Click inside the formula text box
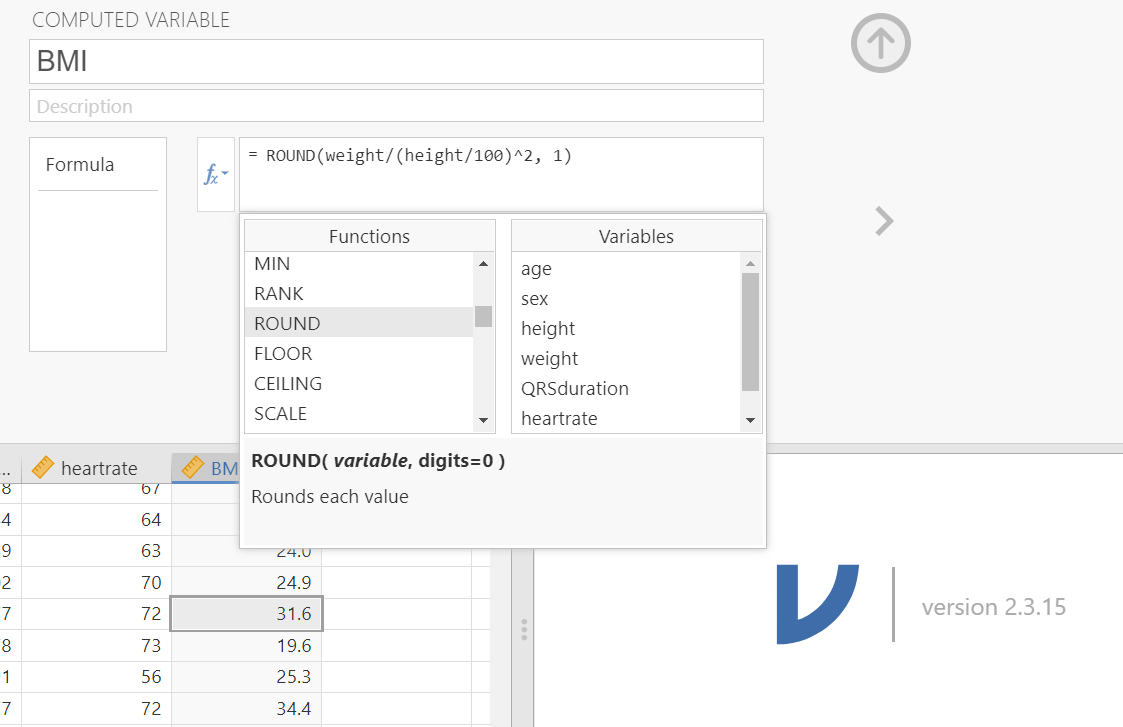Screen dimensions: 1123x727 pyautogui.click(x=500, y=175)
